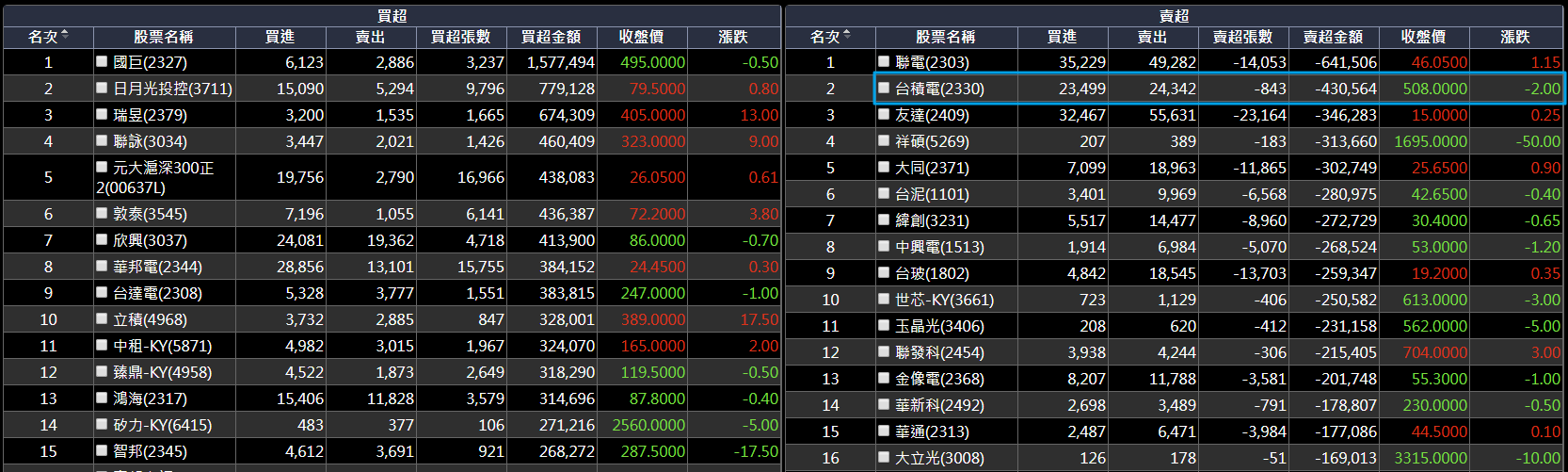Image resolution: width=1568 pixels, height=472 pixels.
Task: Open stock 矽力-KY(6415)
Action: (162, 425)
